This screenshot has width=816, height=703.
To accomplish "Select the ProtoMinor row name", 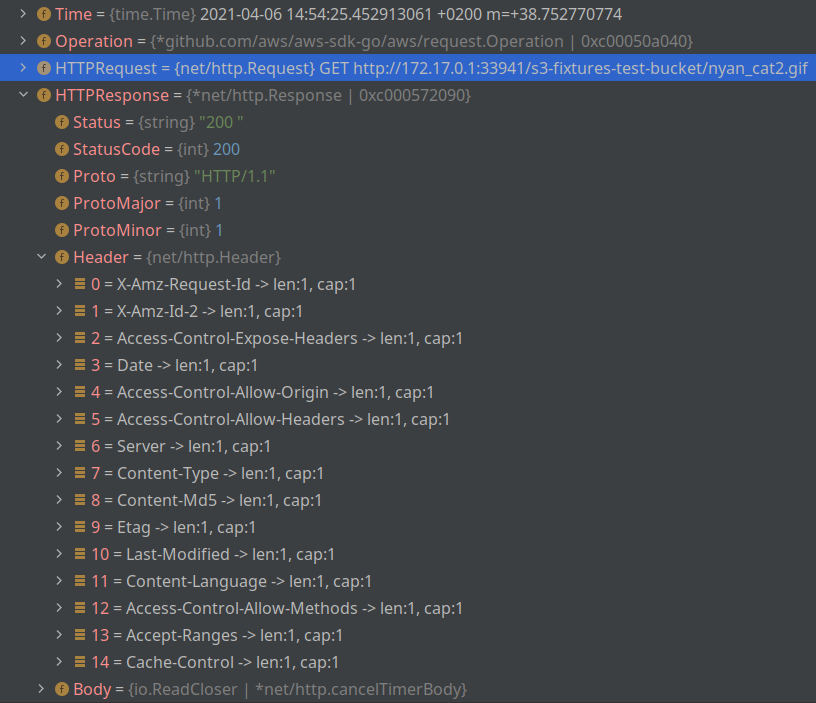I will click(x=117, y=230).
